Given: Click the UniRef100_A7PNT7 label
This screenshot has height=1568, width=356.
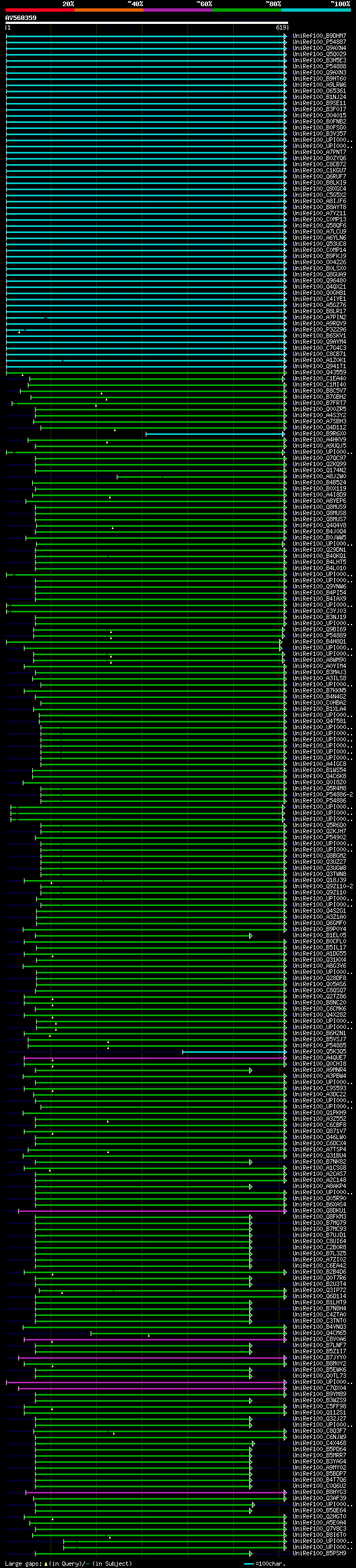Looking at the screenshot, I should (x=319, y=153).
